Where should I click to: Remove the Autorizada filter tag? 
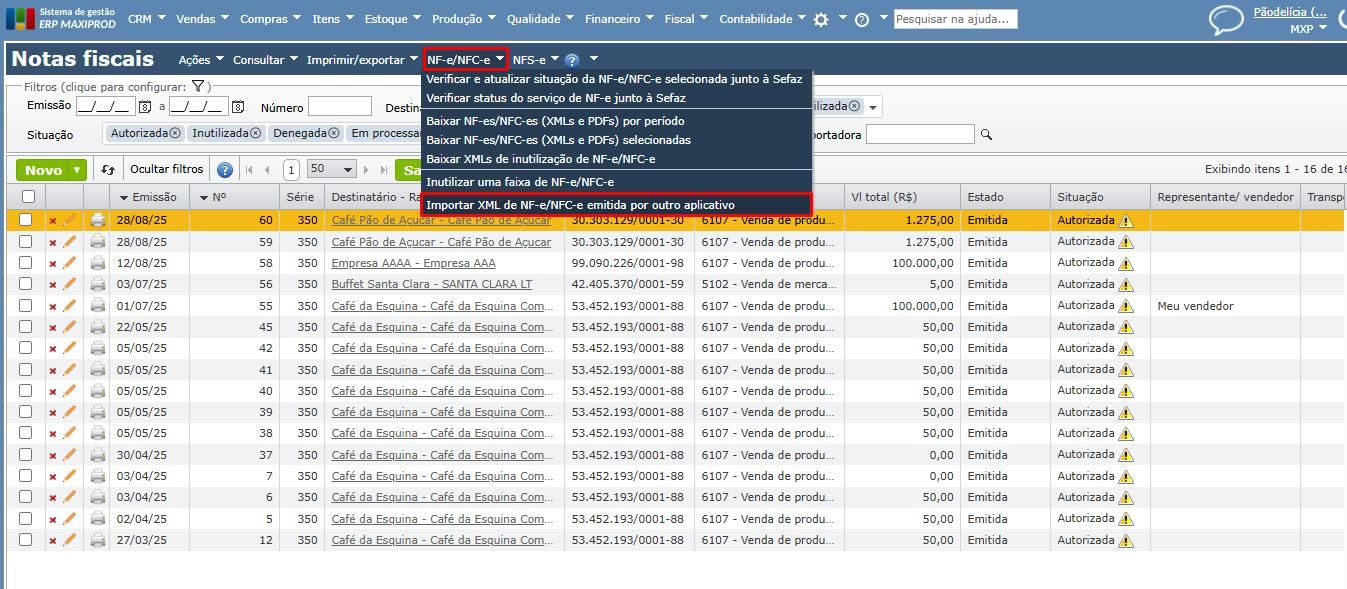tap(175, 133)
